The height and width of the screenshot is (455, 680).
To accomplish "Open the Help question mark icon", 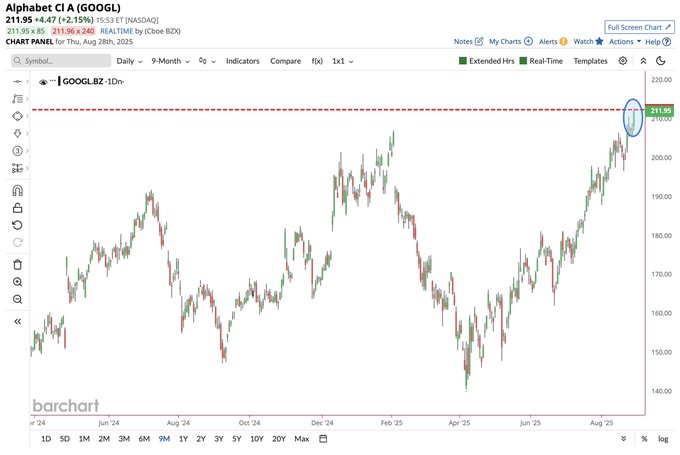I will (x=667, y=42).
